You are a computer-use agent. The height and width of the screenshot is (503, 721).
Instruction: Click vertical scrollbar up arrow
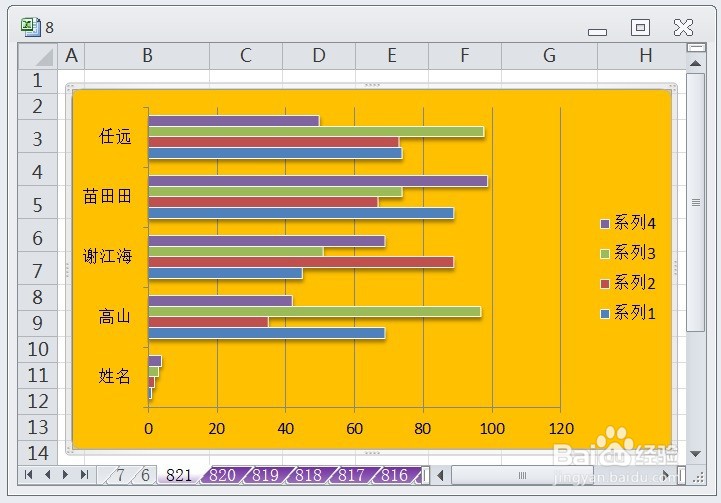coord(696,63)
